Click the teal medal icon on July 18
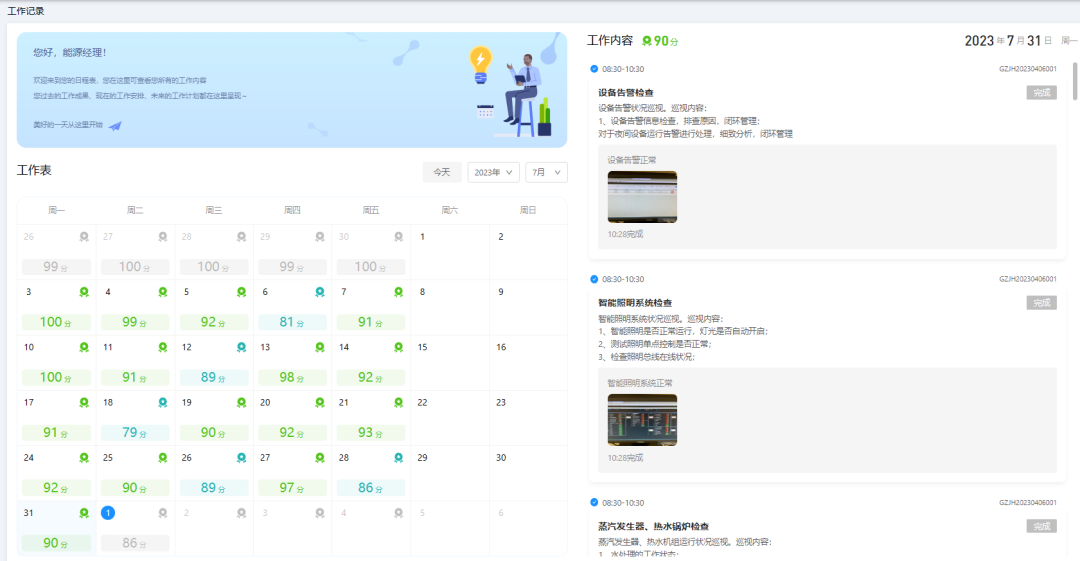This screenshot has width=1080, height=561. point(163,402)
